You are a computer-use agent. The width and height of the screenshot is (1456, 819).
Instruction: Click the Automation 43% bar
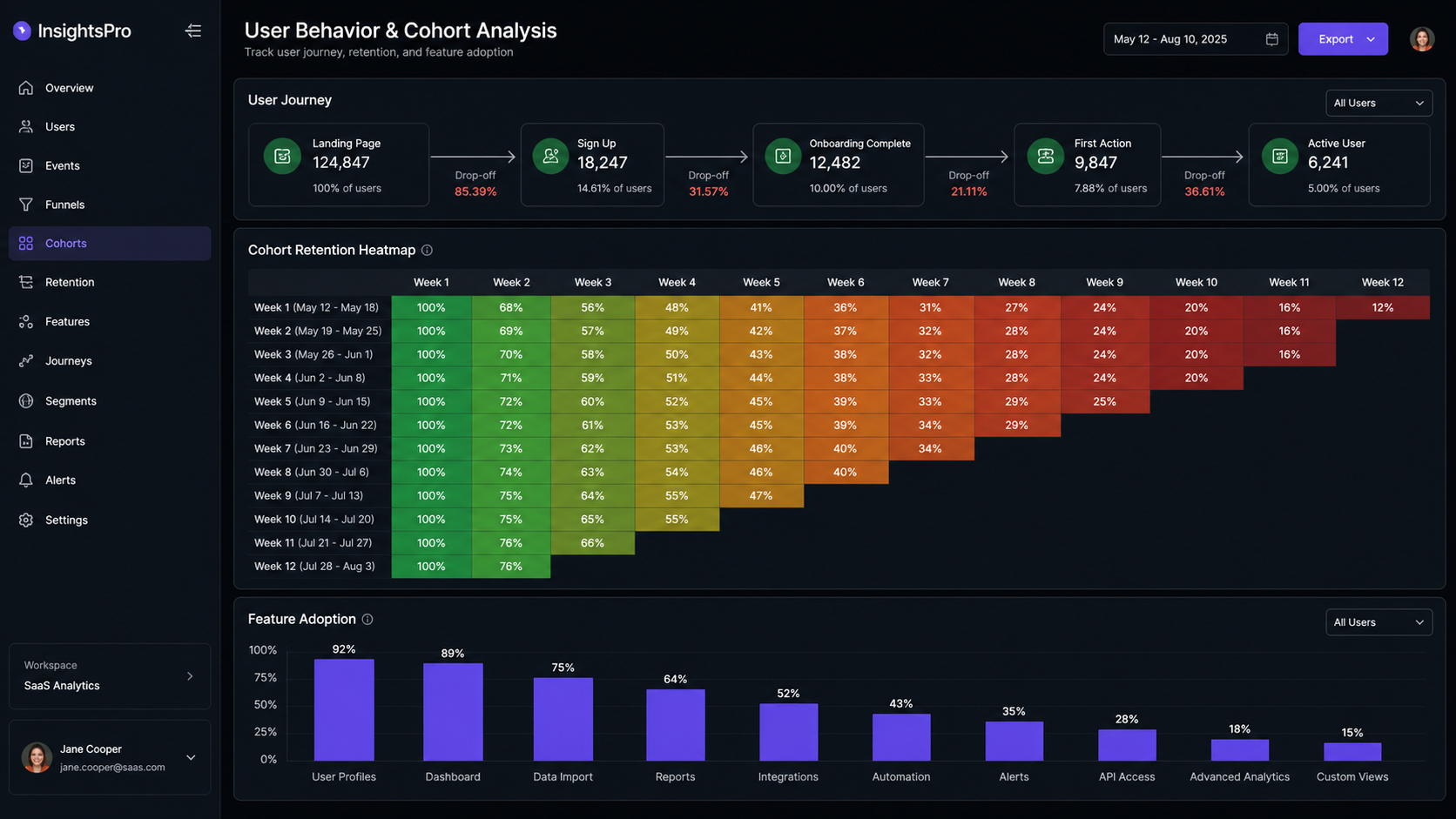pyautogui.click(x=901, y=737)
